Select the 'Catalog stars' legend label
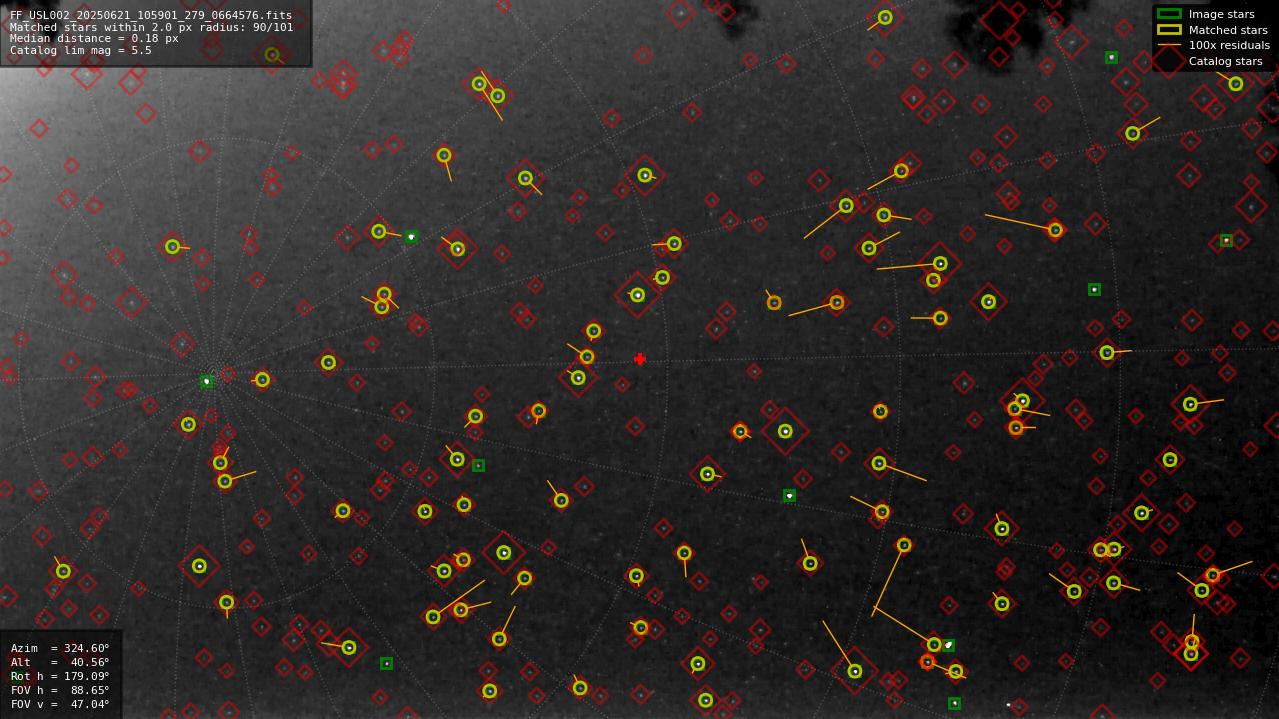Image resolution: width=1279 pixels, height=719 pixels. click(1225, 61)
